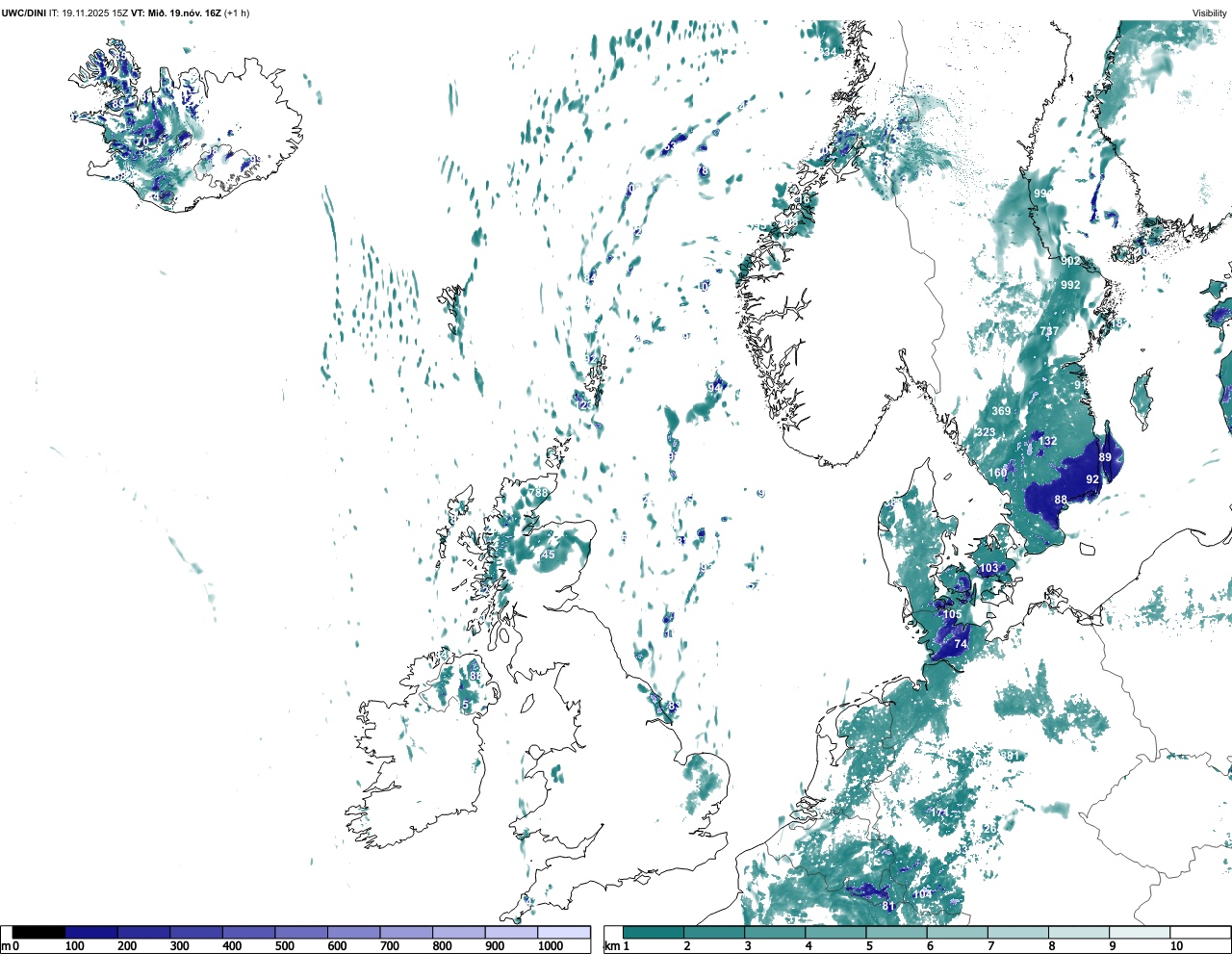Click the '88' value in the dark blue fog area
This screenshot has height=954, width=1232.
pos(1061,500)
